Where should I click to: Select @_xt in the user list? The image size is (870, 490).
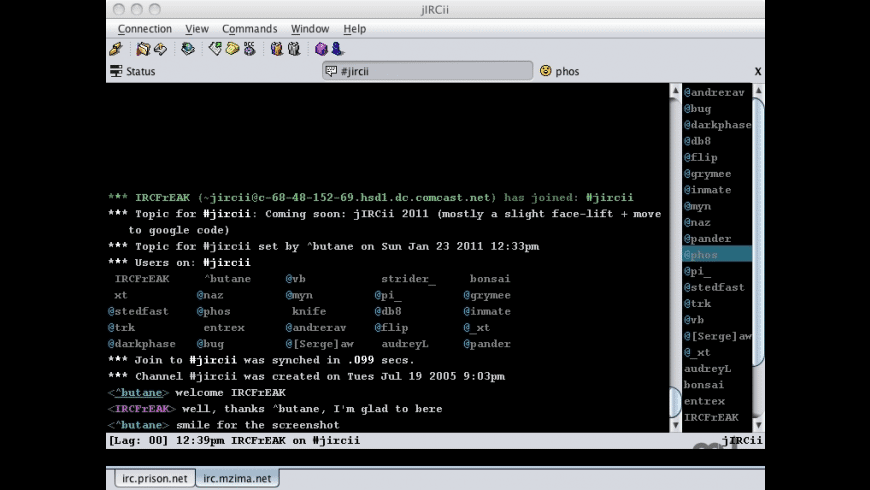point(717,352)
